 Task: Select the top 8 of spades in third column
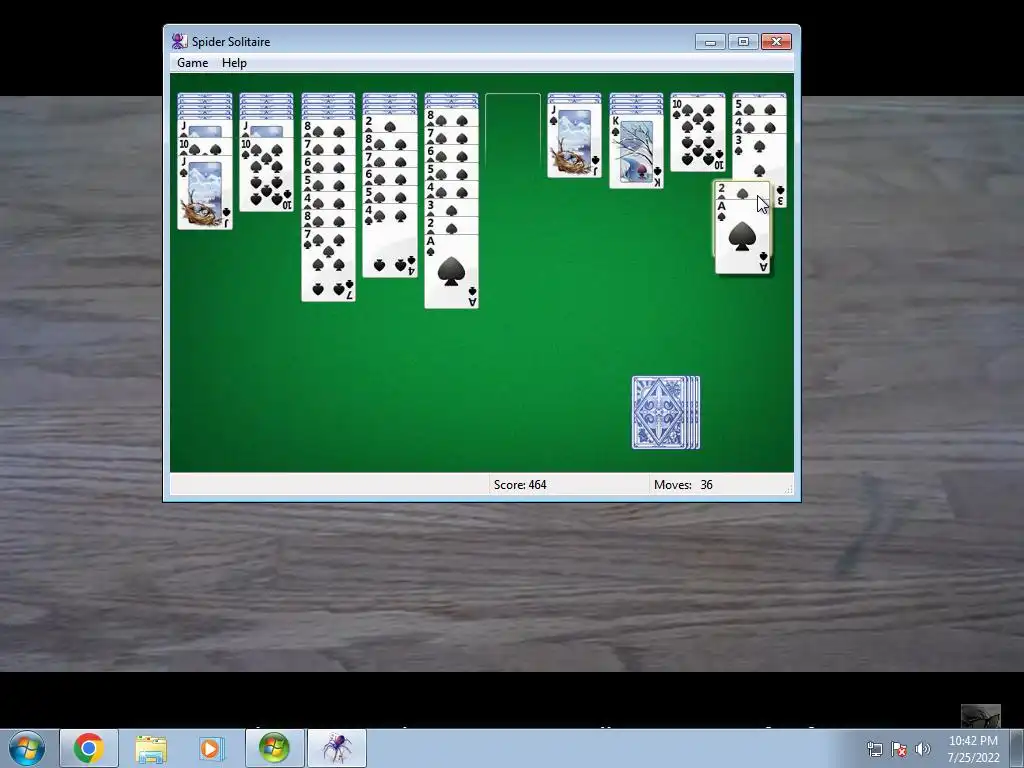click(x=328, y=128)
